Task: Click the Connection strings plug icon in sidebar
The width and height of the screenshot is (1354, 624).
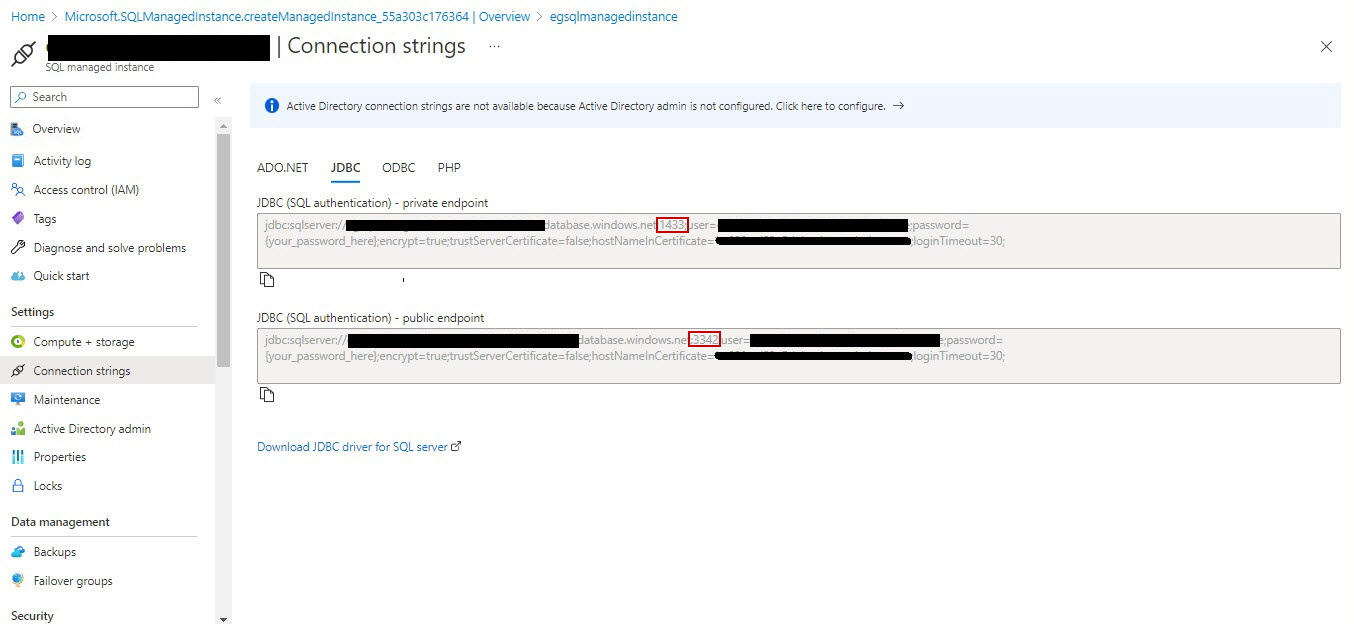Action: coord(17,371)
